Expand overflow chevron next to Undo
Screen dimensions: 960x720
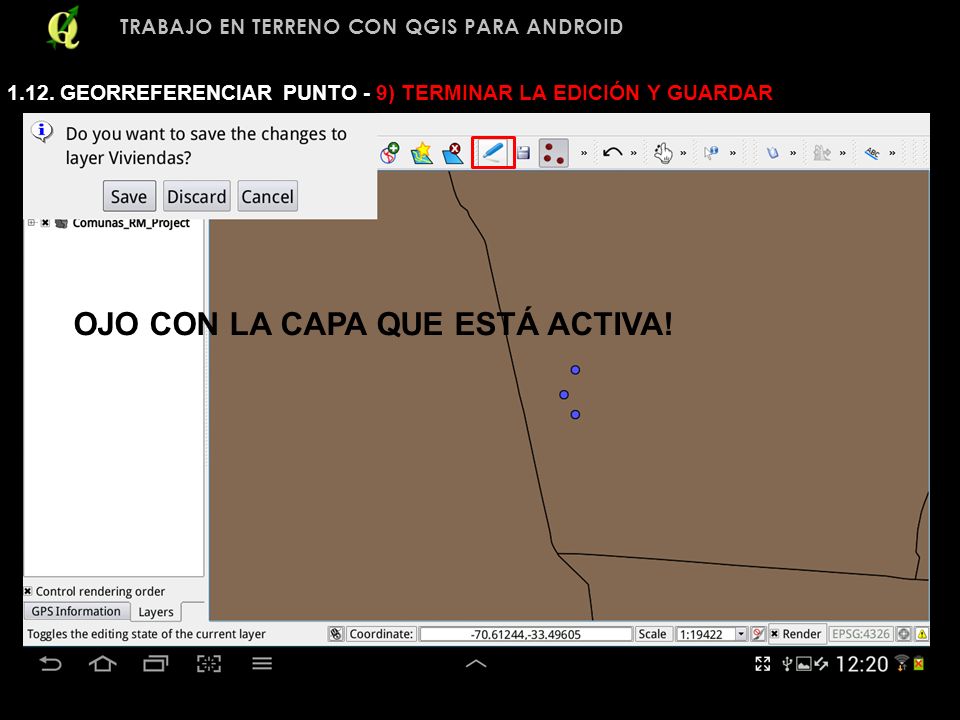point(634,153)
